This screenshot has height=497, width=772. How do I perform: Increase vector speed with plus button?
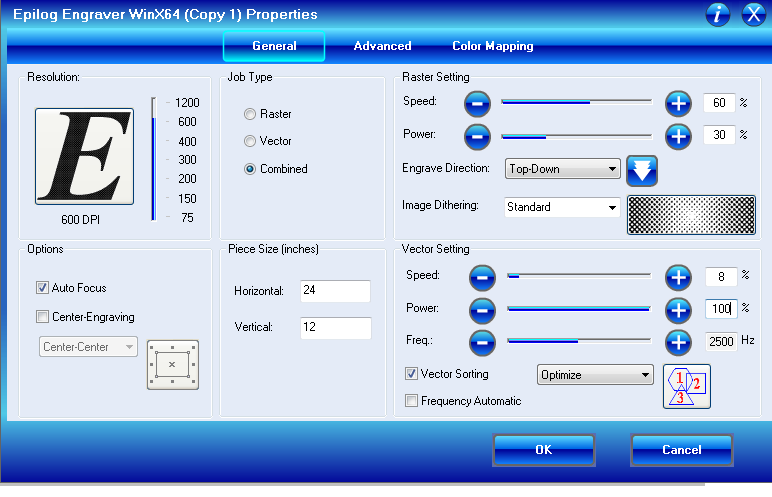(678, 277)
